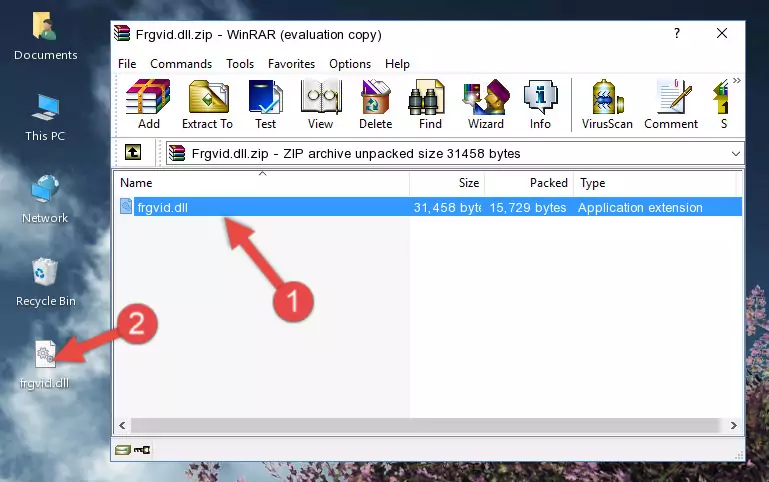Screen dimensions: 769x482
Task: Select the Documents desktop icon
Action: 45,37
